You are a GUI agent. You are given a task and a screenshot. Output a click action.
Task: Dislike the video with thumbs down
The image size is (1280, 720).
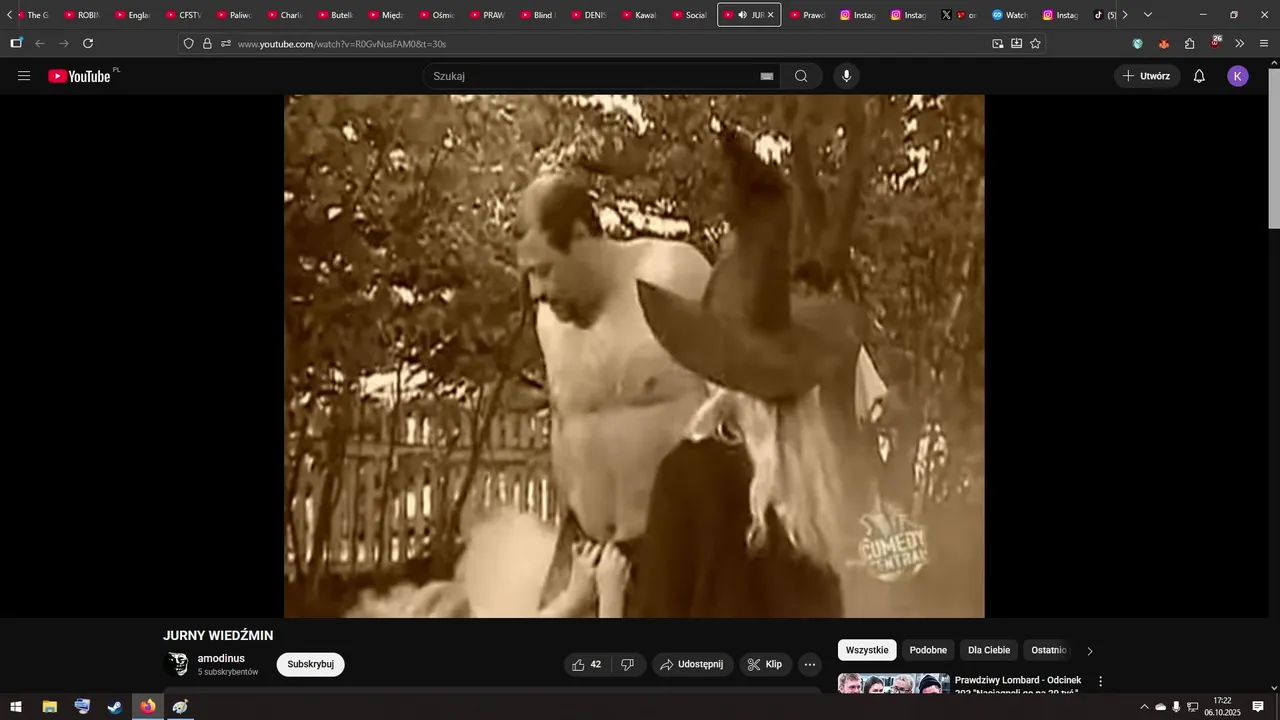(x=628, y=664)
